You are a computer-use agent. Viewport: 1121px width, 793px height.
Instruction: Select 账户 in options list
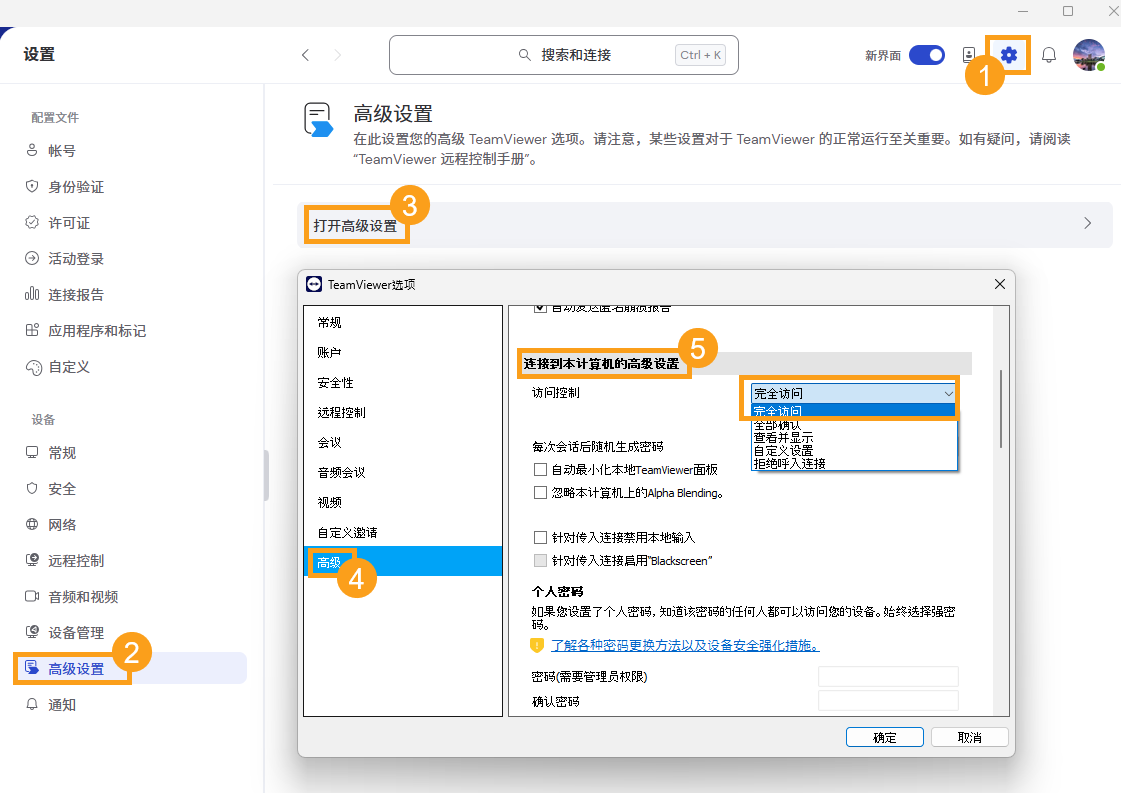(403, 353)
